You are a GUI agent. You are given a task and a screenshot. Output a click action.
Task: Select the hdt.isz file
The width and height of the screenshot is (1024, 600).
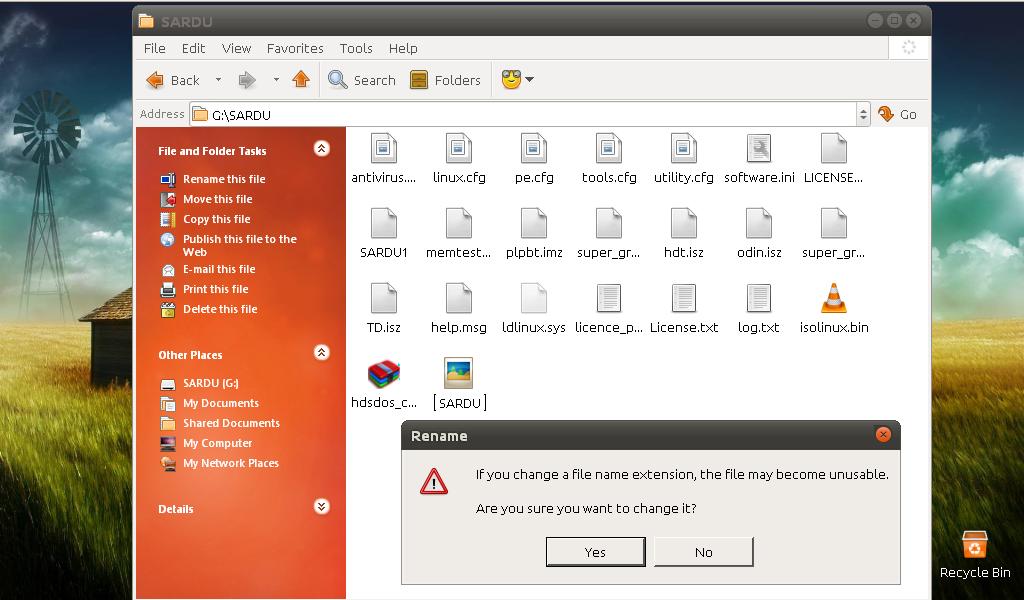[684, 234]
